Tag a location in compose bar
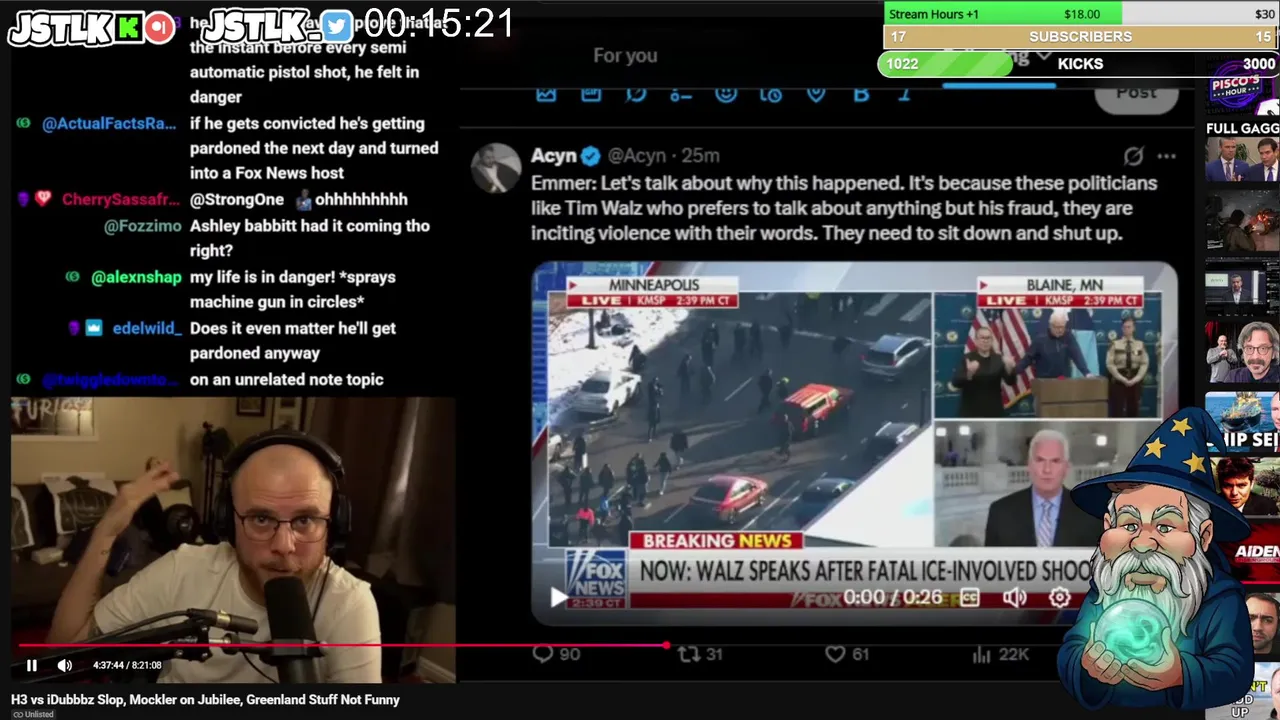 tap(816, 94)
